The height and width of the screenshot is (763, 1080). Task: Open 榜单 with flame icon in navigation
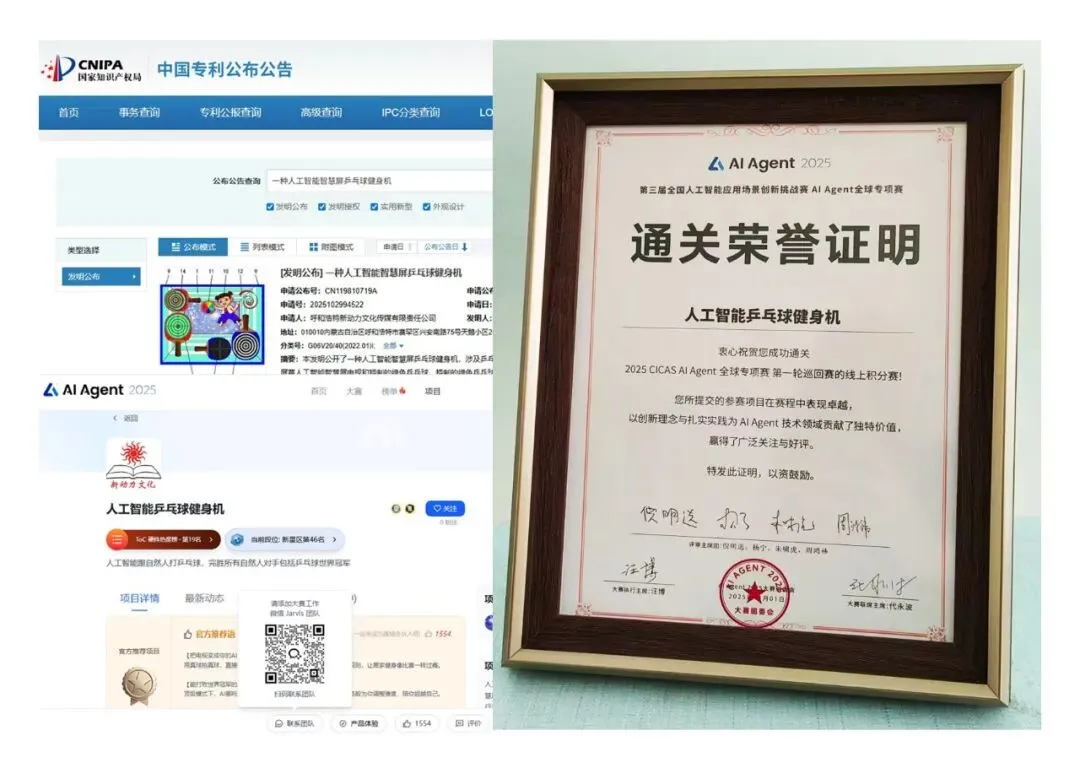tap(393, 391)
